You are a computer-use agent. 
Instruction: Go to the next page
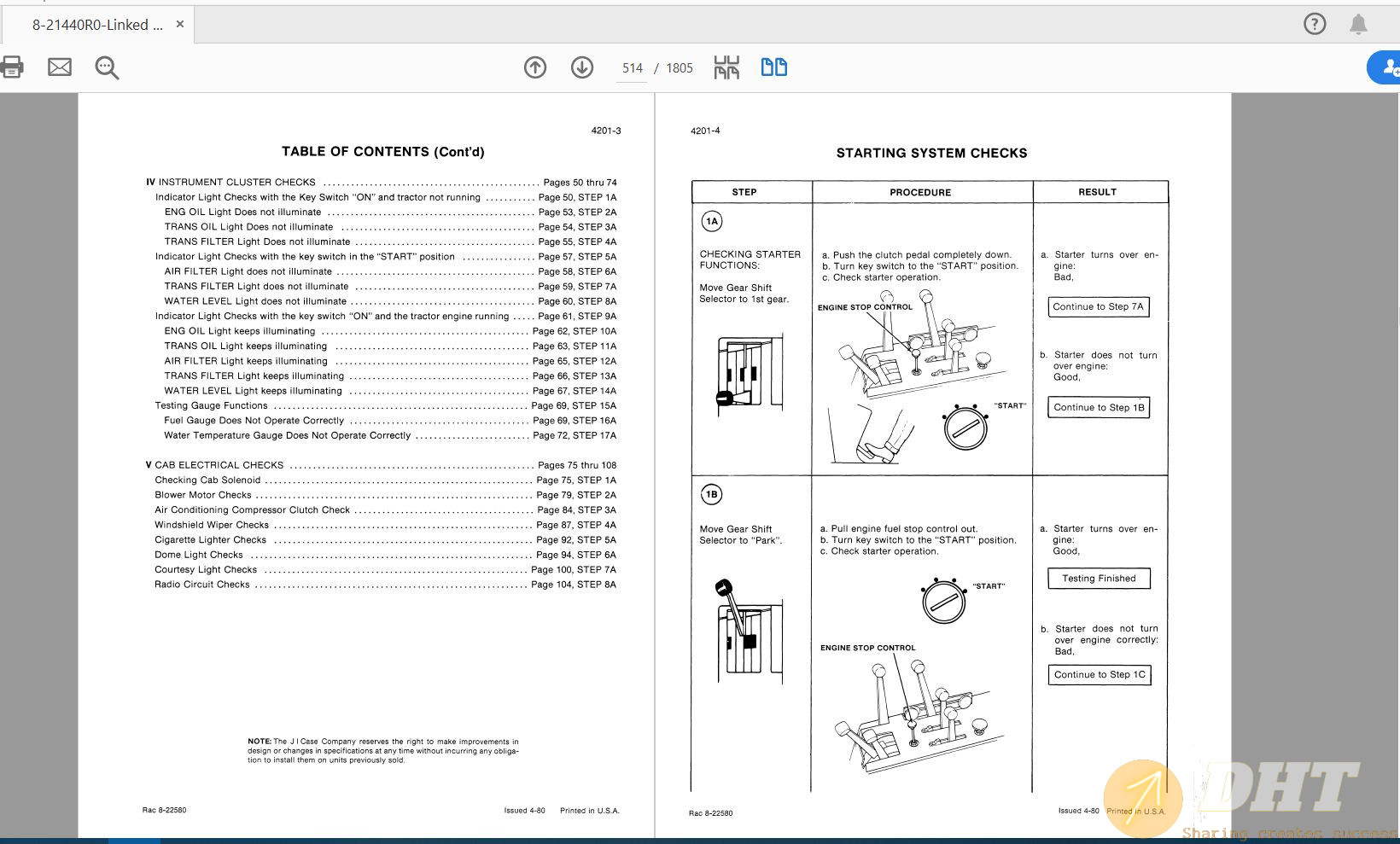581,67
